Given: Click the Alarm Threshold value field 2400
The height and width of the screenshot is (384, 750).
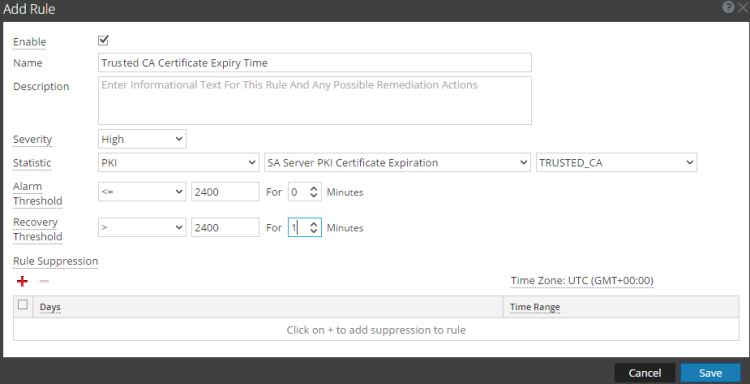Looking at the screenshot, I should [x=225, y=192].
